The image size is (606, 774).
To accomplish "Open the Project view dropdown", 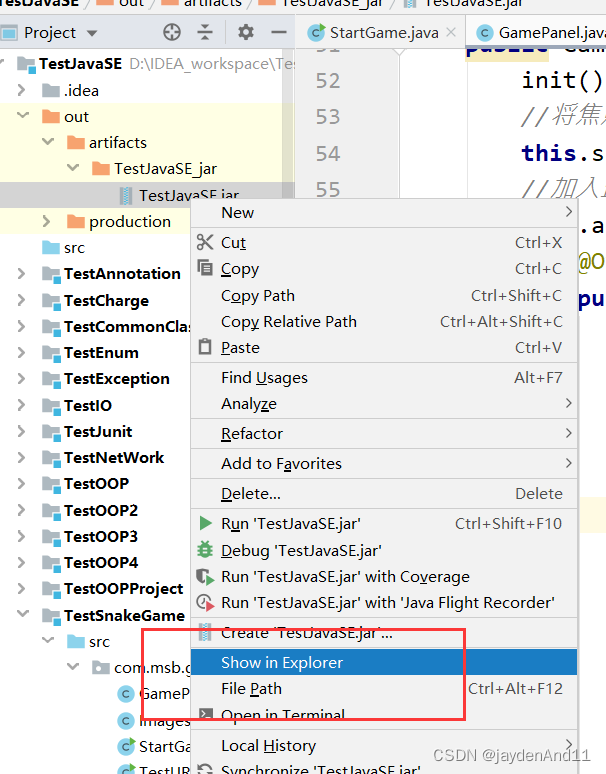I will (92, 33).
